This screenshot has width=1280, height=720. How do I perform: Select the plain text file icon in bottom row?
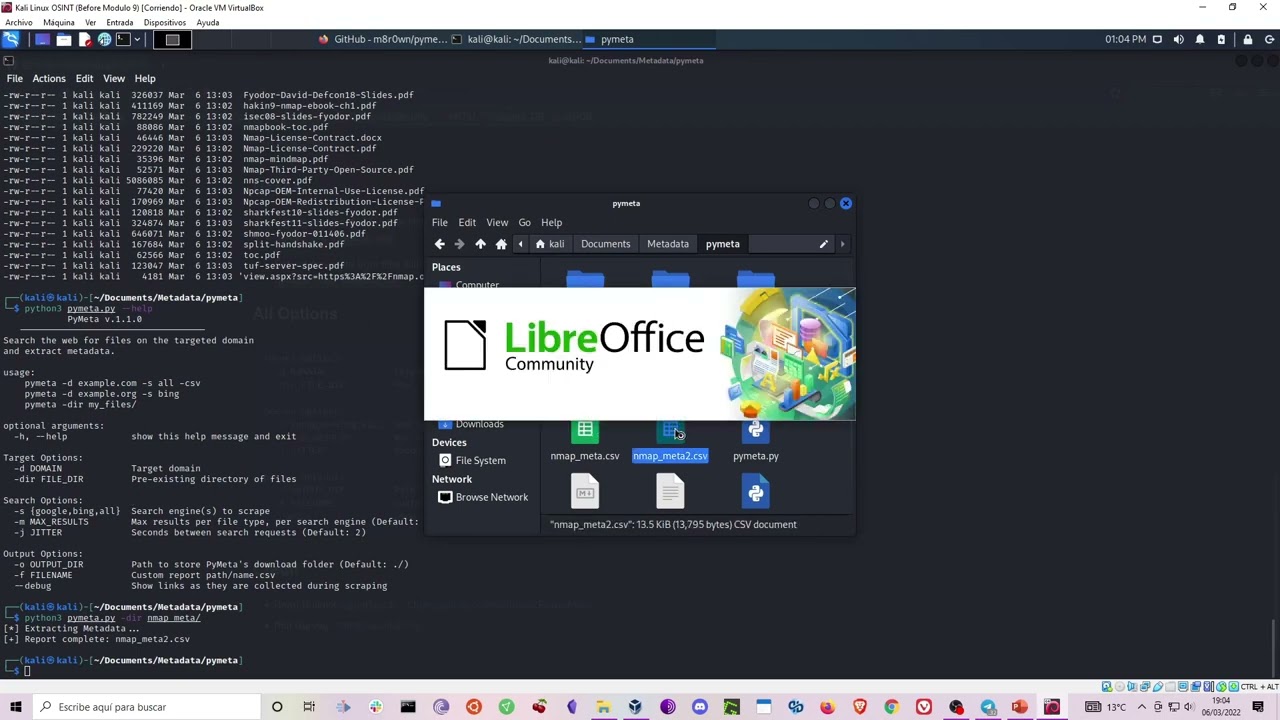(x=670, y=492)
